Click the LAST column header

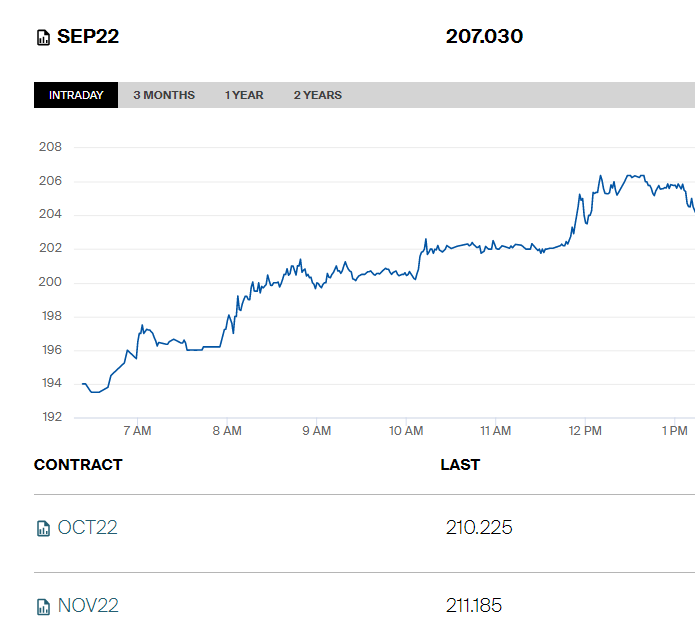pos(460,464)
